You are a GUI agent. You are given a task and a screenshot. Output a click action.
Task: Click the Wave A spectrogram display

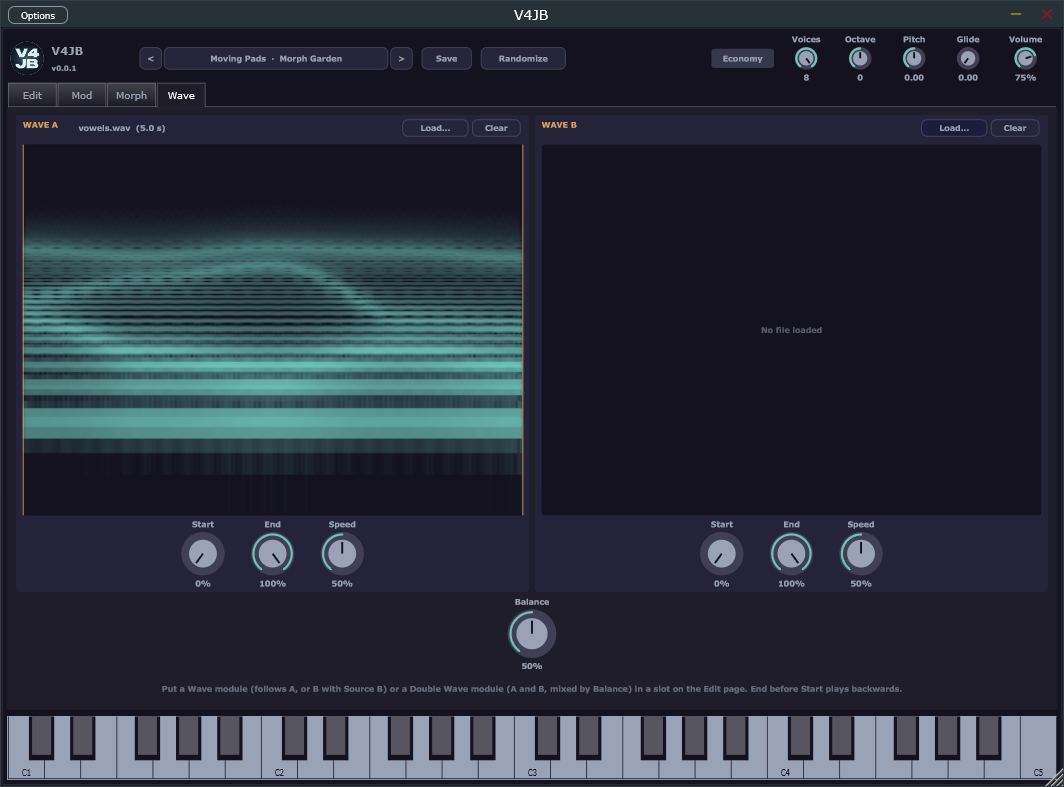(273, 330)
